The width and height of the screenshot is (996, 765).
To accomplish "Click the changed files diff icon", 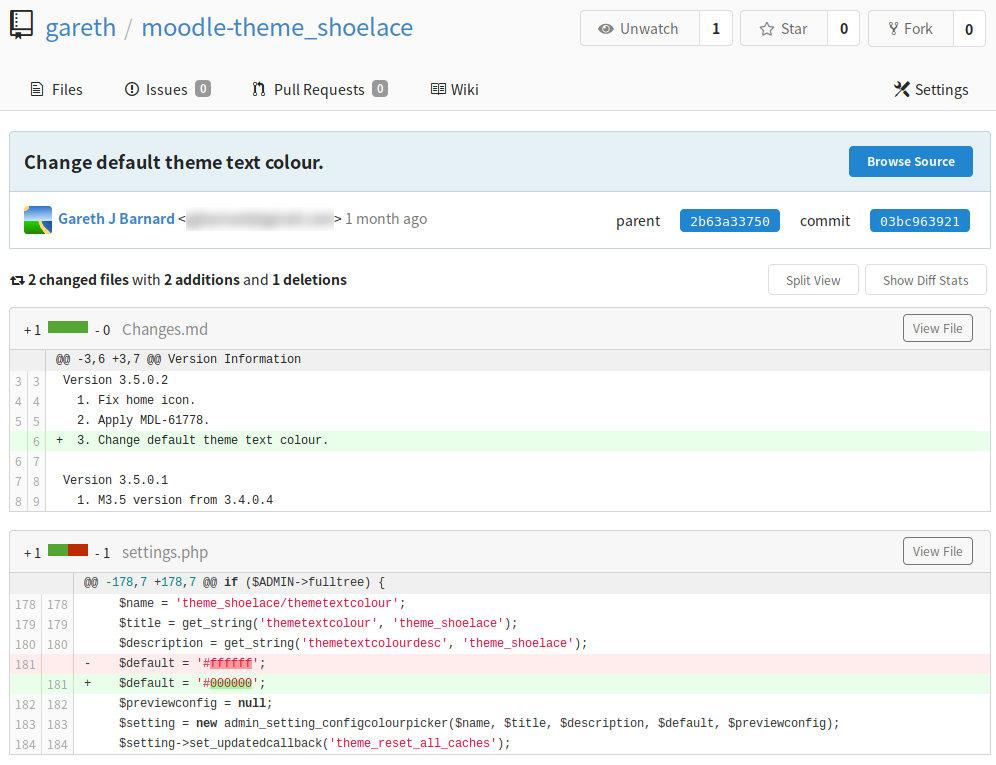I will click(x=17, y=280).
